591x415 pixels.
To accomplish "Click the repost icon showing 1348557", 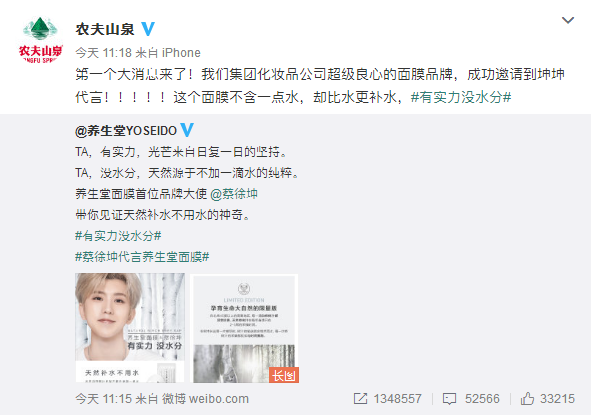I will tap(360, 399).
